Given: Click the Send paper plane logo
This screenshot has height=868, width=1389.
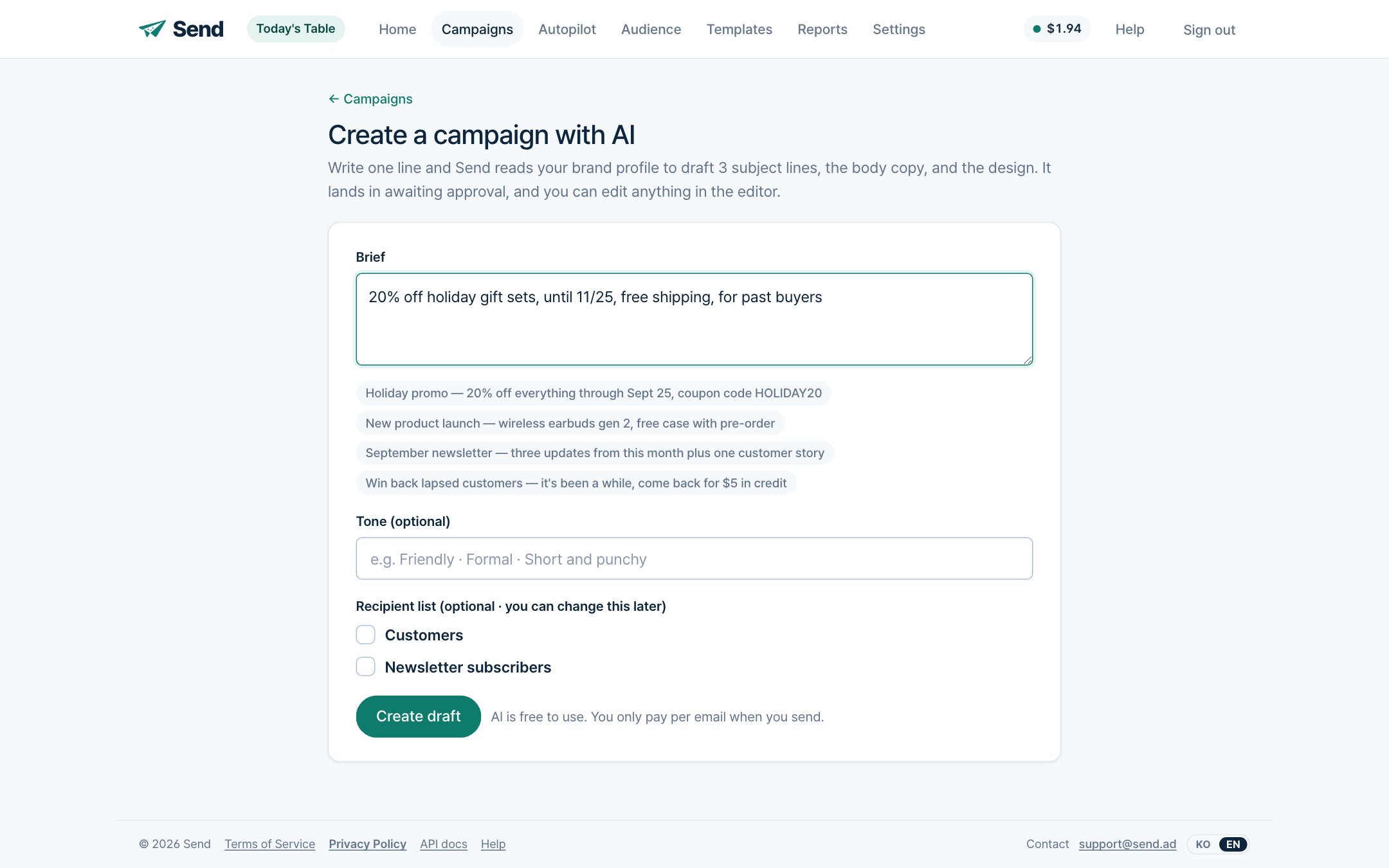Looking at the screenshot, I should [152, 29].
